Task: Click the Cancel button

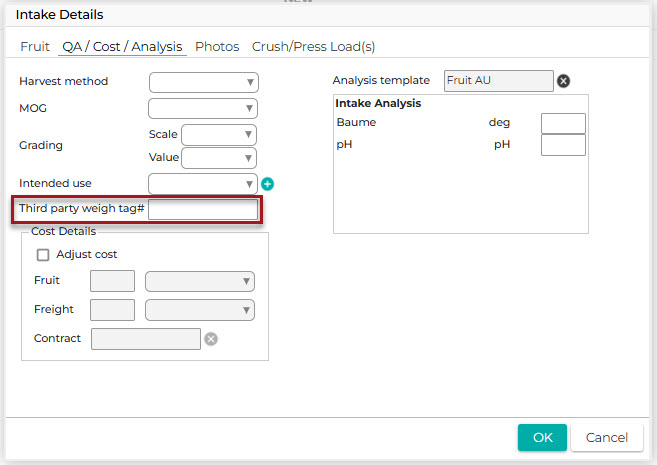Action: coord(606,437)
